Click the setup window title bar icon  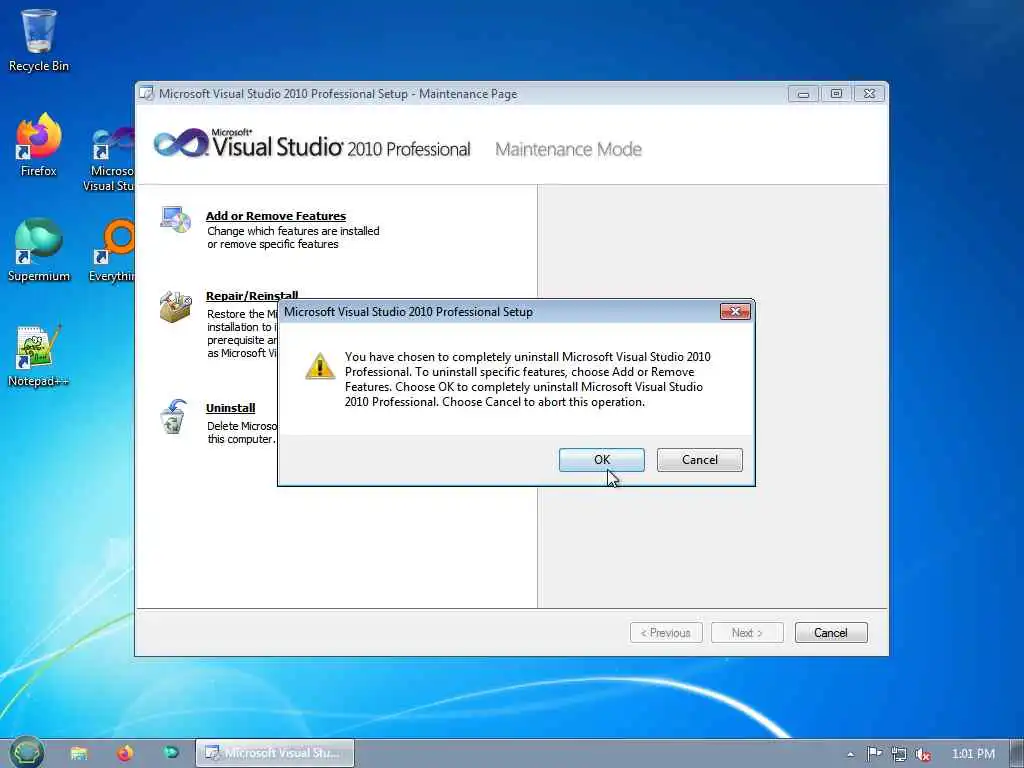click(147, 94)
